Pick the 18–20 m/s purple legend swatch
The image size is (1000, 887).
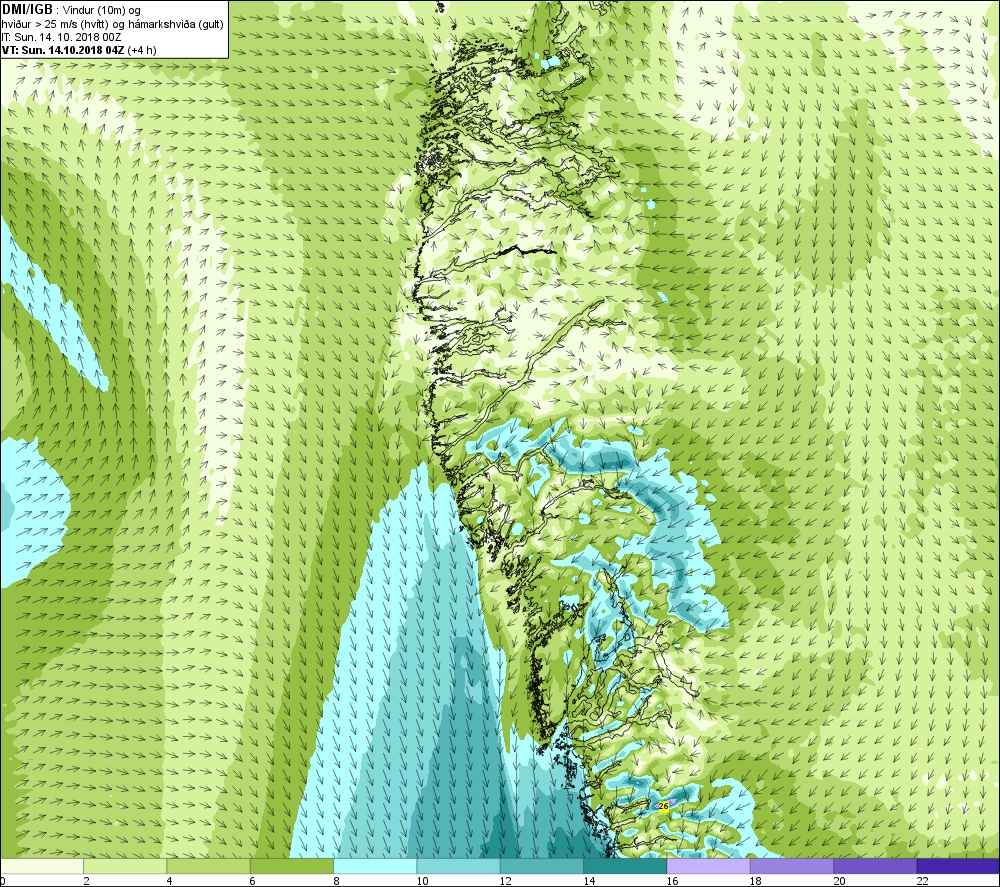pyautogui.click(x=791, y=866)
